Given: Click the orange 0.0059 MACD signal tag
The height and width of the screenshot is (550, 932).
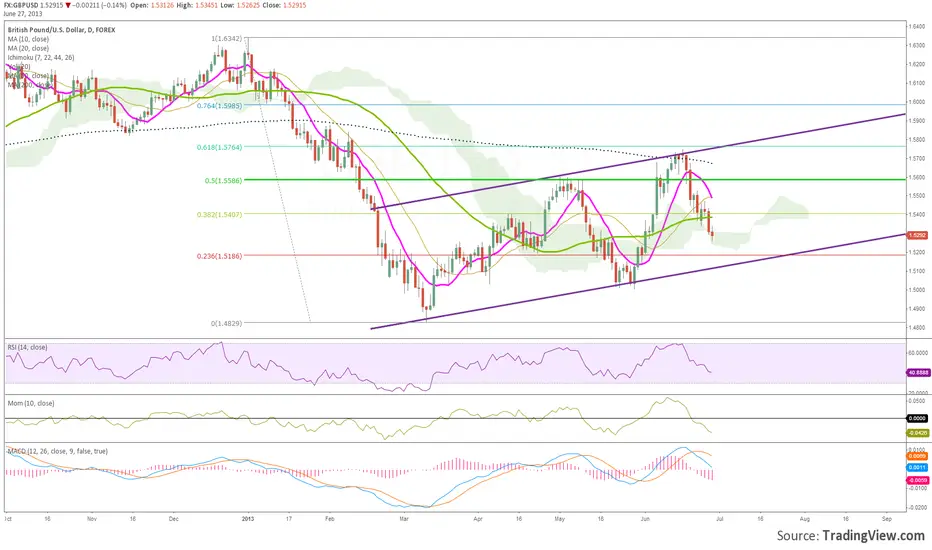Looking at the screenshot, I should click(x=917, y=456).
